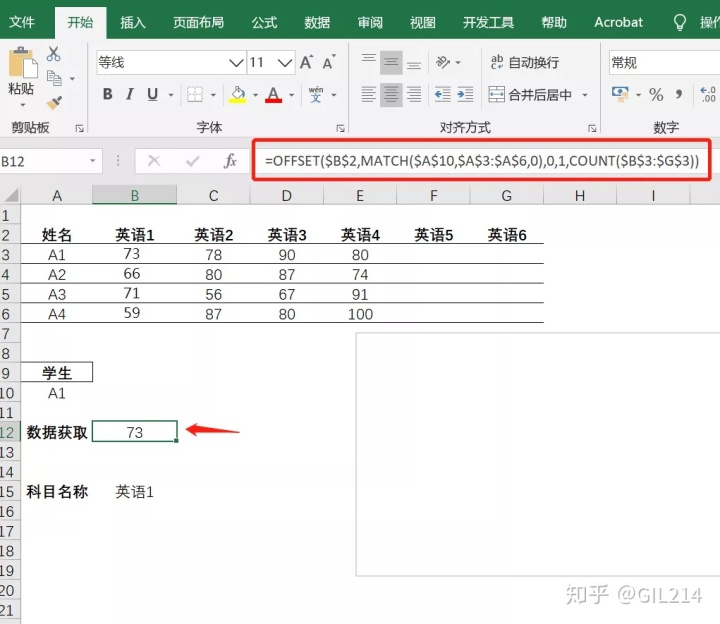
Task: Click accounting number format icon
Action: [620, 94]
